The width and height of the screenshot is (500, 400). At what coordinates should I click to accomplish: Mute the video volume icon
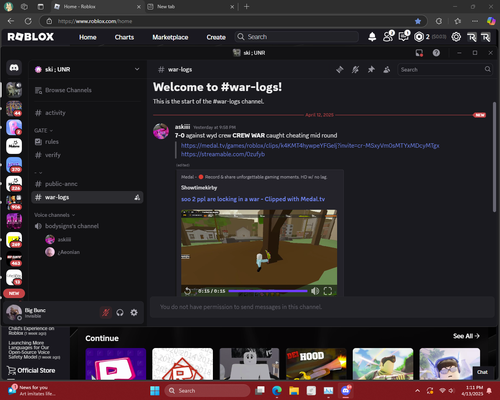tap(315, 291)
